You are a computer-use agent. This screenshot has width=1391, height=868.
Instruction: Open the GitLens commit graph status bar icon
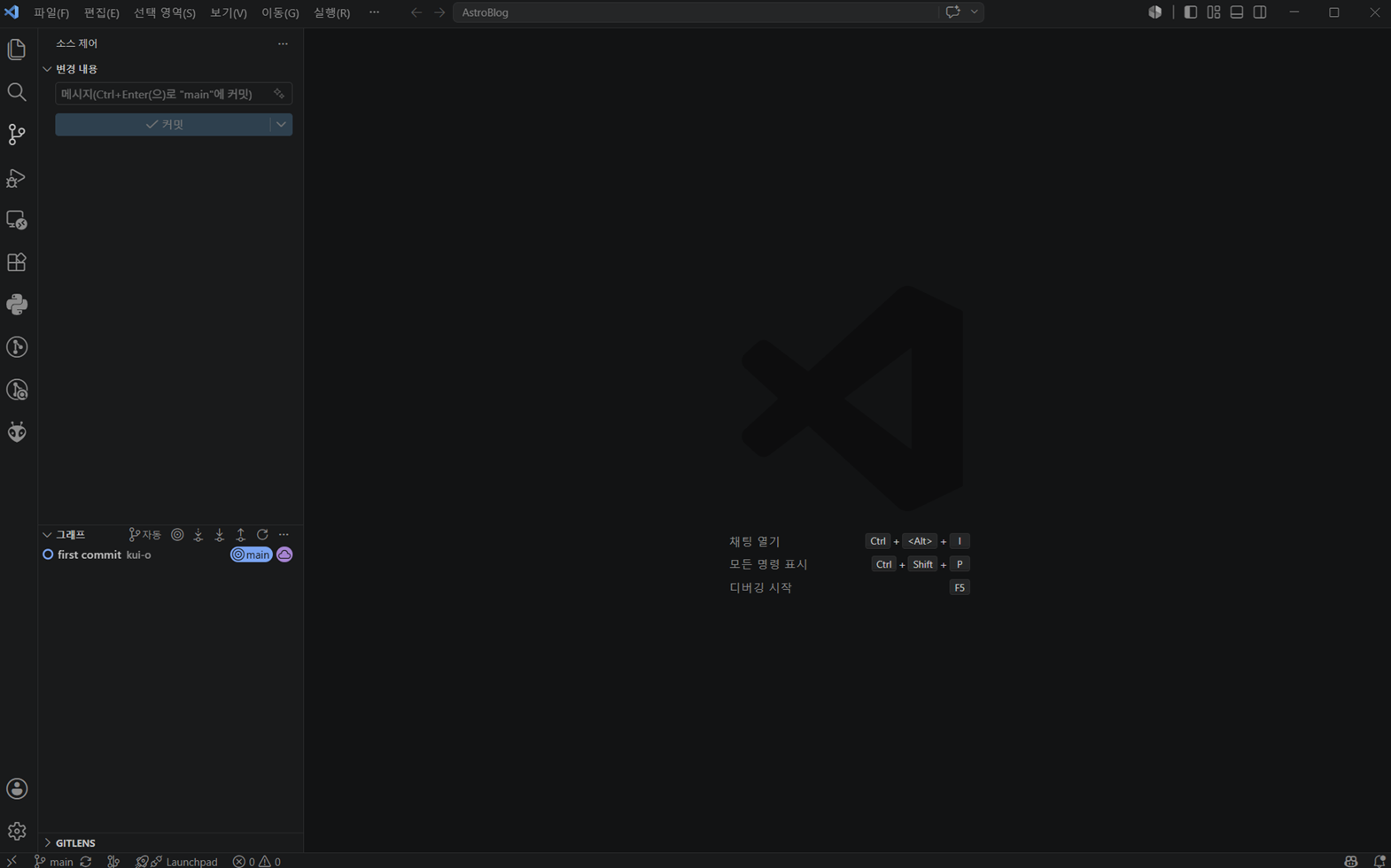point(113,861)
